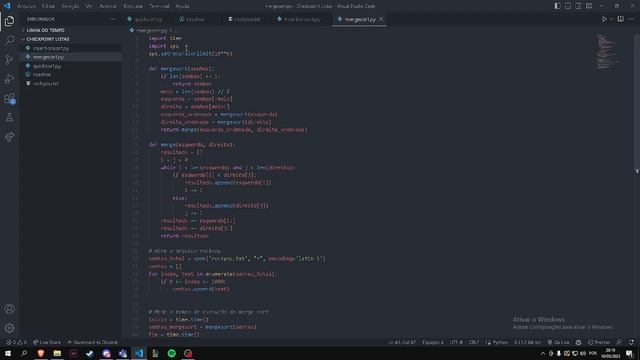The width and height of the screenshot is (640, 360).
Task: Click Reconnect to Discord in status bar
Action: coord(93,342)
